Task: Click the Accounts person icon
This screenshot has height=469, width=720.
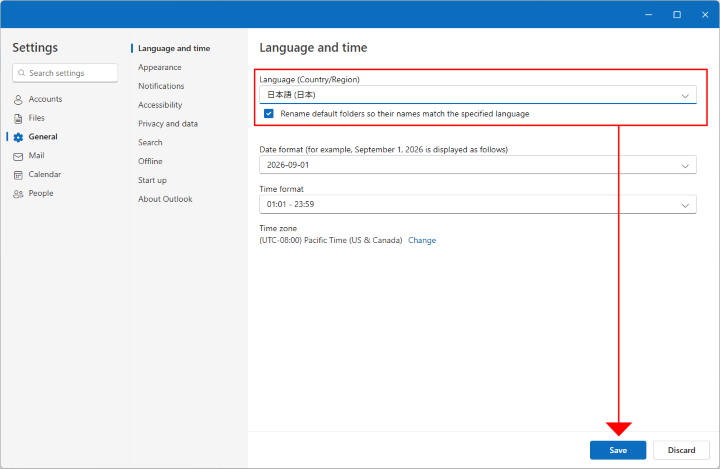Action: tap(18, 99)
